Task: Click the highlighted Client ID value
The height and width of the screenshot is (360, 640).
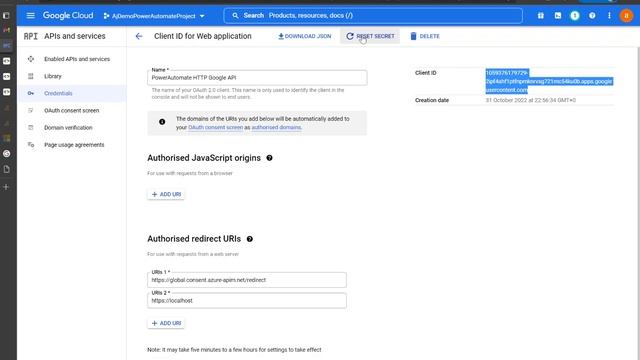Action: 549,81
